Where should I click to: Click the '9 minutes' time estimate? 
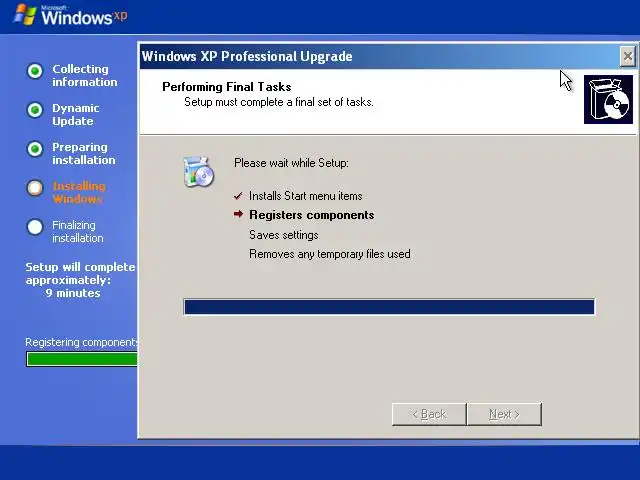click(73, 293)
